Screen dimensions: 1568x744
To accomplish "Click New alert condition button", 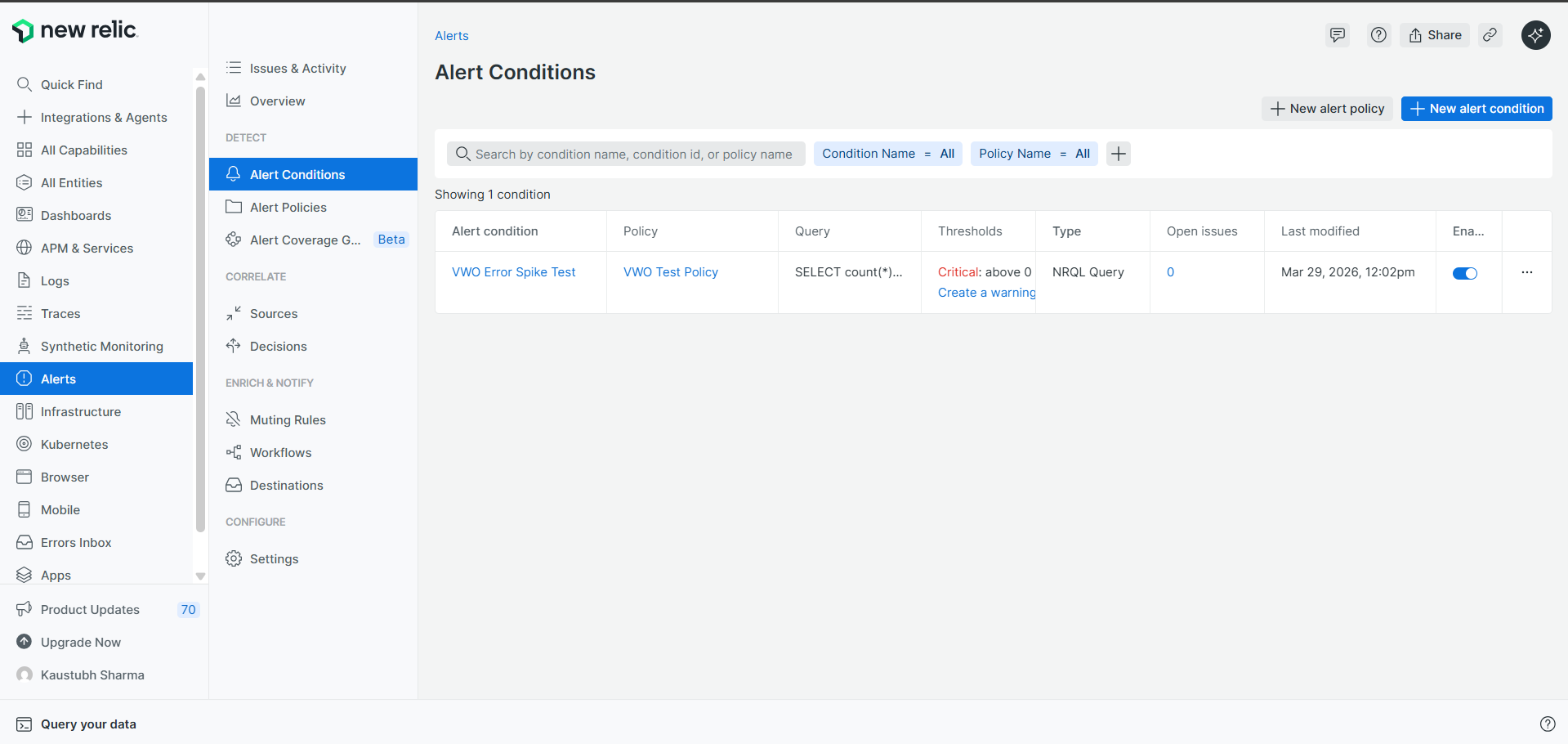I will point(1476,109).
